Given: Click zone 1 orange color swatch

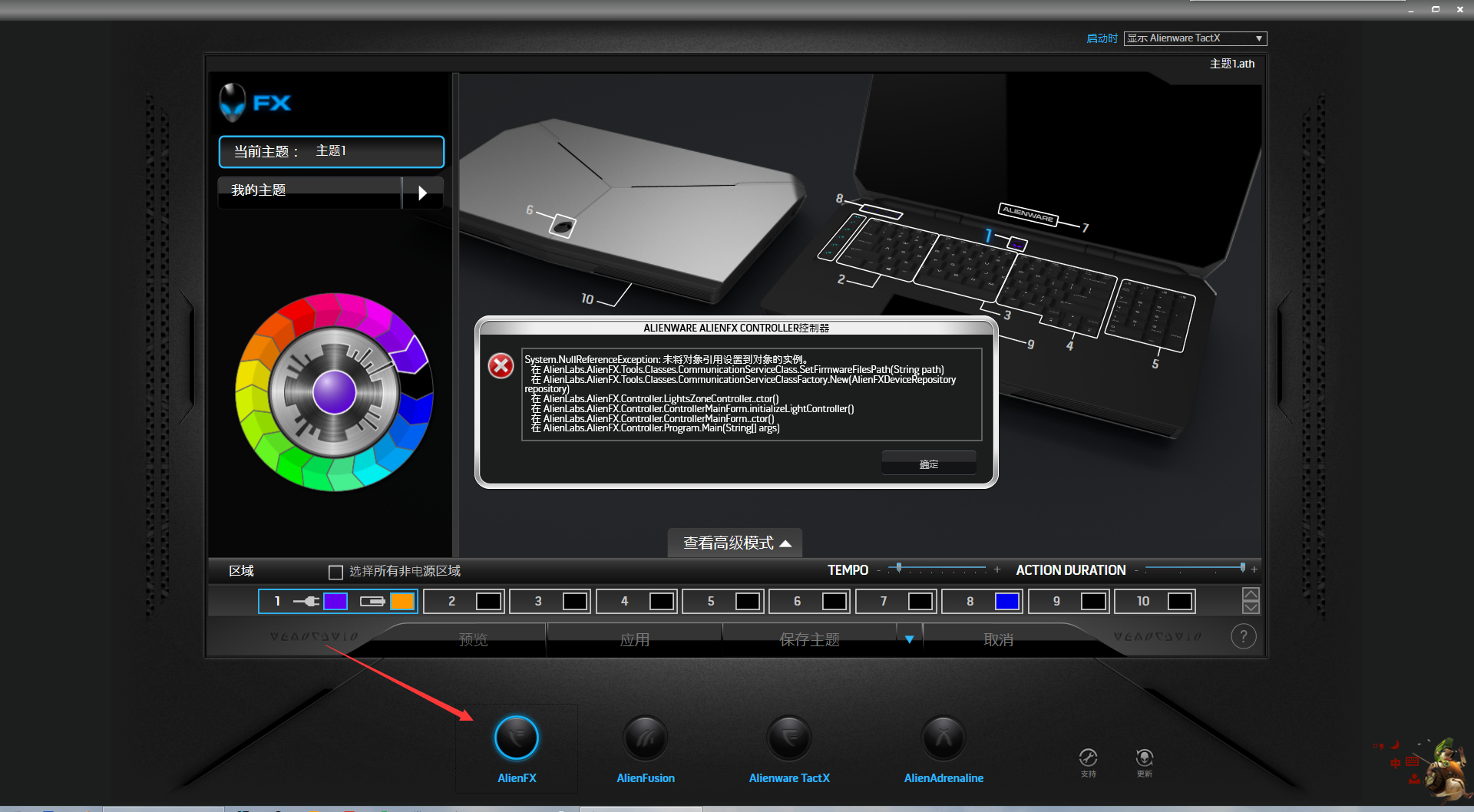Looking at the screenshot, I should click(402, 601).
